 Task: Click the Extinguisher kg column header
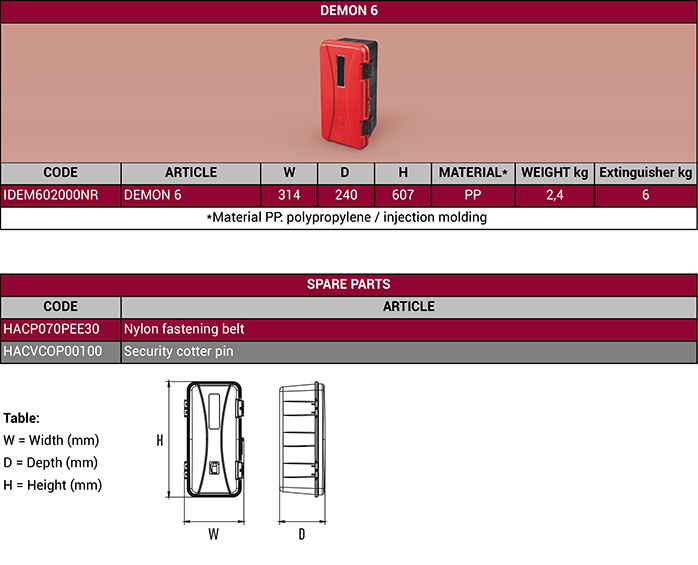click(645, 173)
